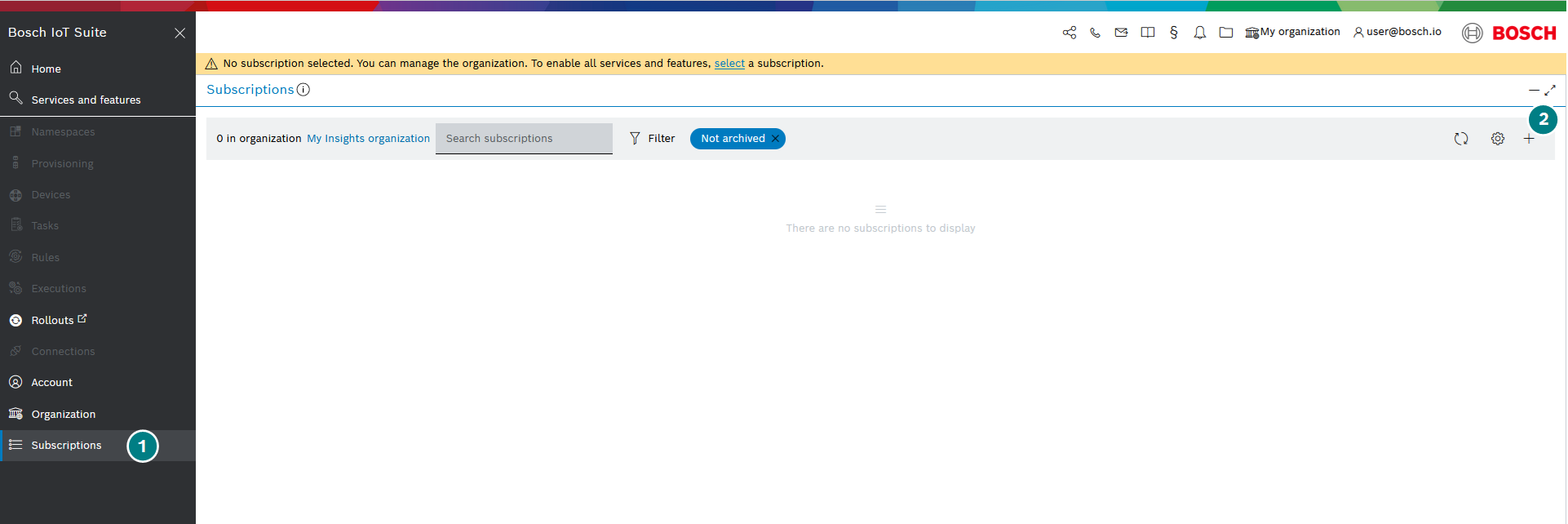Viewport: 1568px width, 524px height.
Task: Minimize the Subscriptions panel
Action: tap(1534, 90)
